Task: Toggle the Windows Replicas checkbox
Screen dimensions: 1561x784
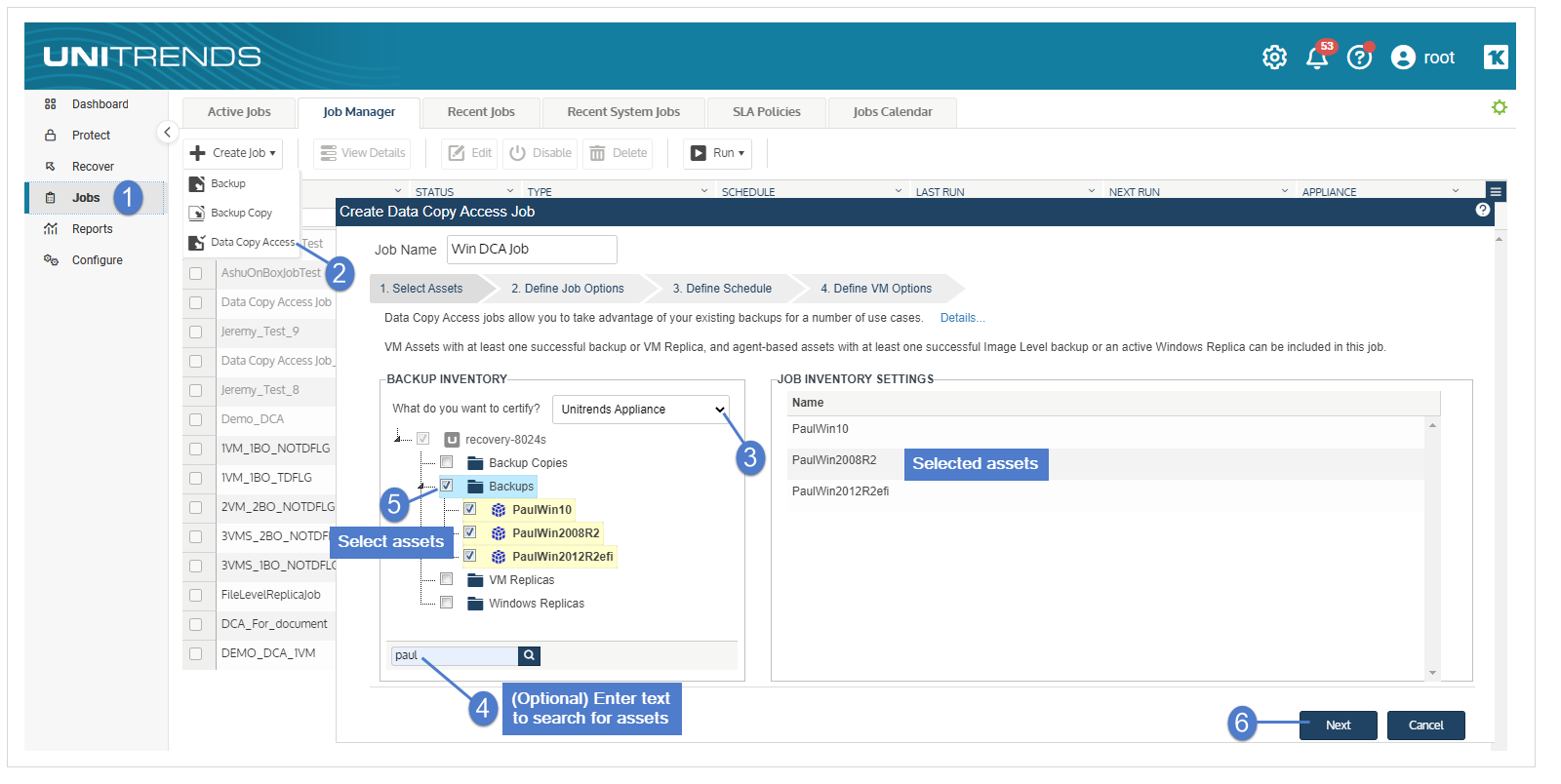Action: tap(446, 603)
